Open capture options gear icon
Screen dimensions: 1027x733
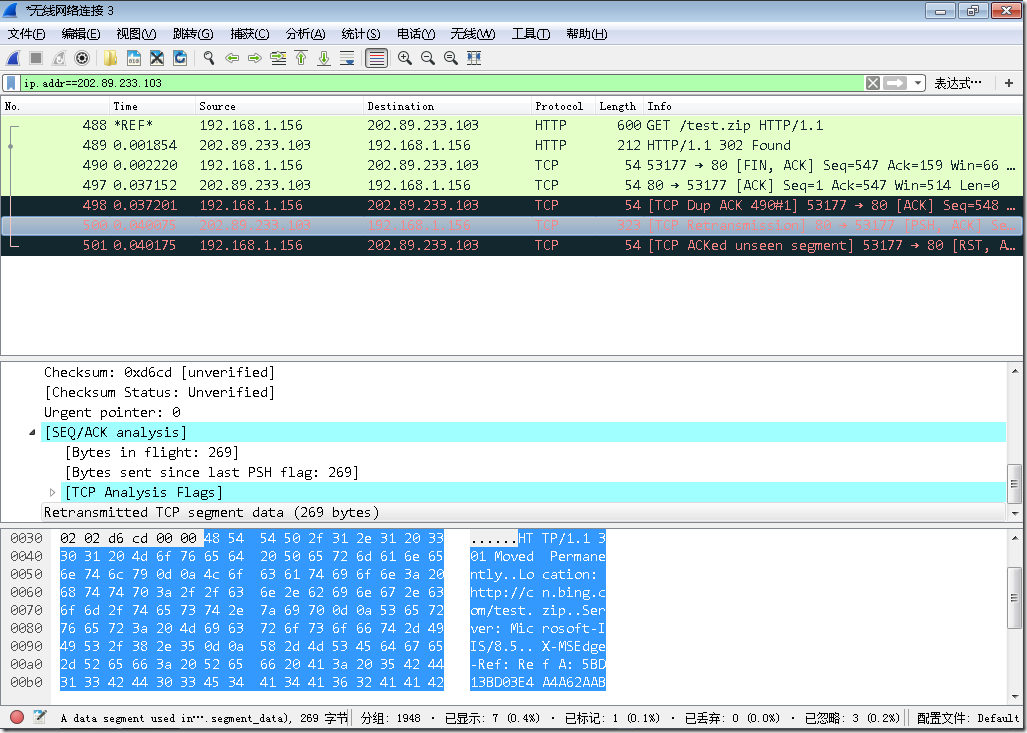tap(82, 58)
